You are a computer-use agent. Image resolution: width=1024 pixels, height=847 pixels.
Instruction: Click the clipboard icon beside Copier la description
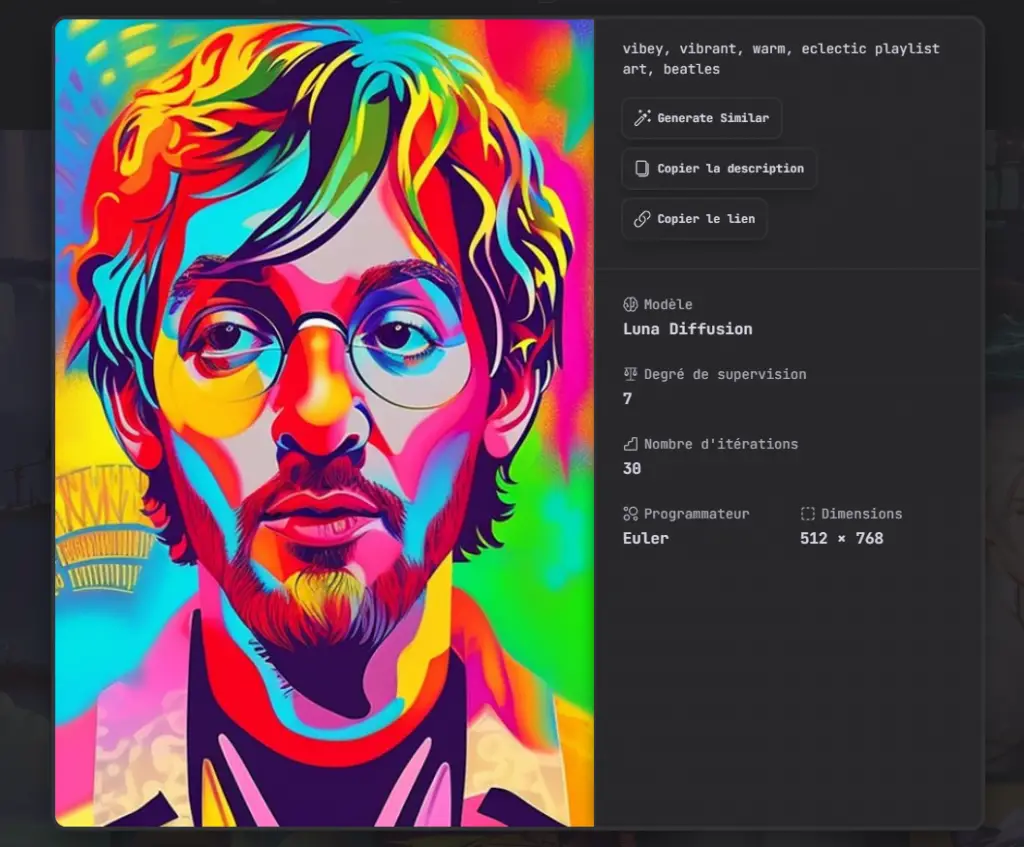(x=642, y=168)
